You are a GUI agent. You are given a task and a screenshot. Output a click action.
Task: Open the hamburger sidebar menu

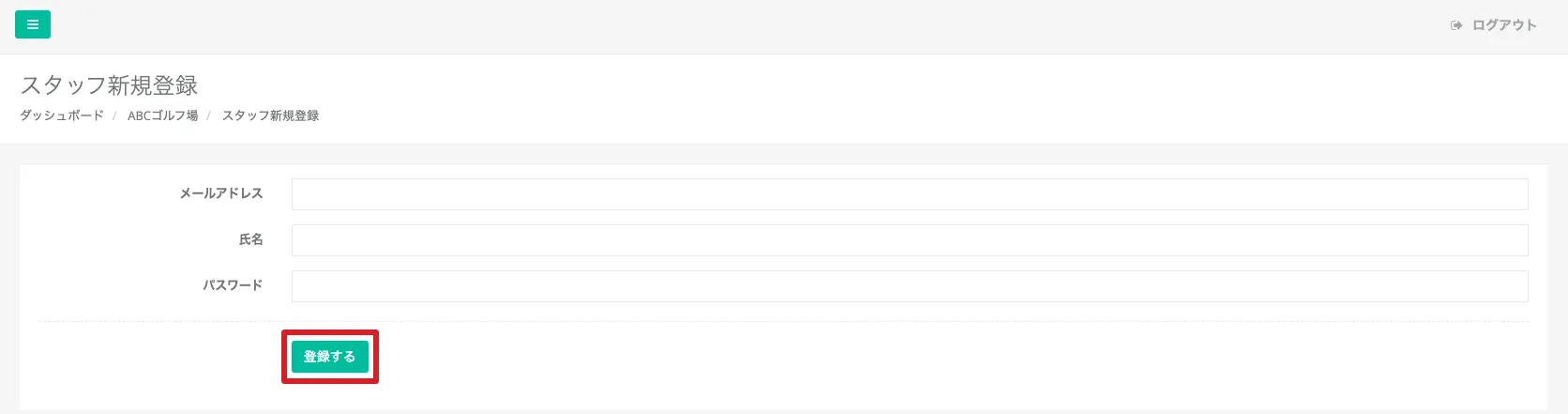tap(33, 24)
